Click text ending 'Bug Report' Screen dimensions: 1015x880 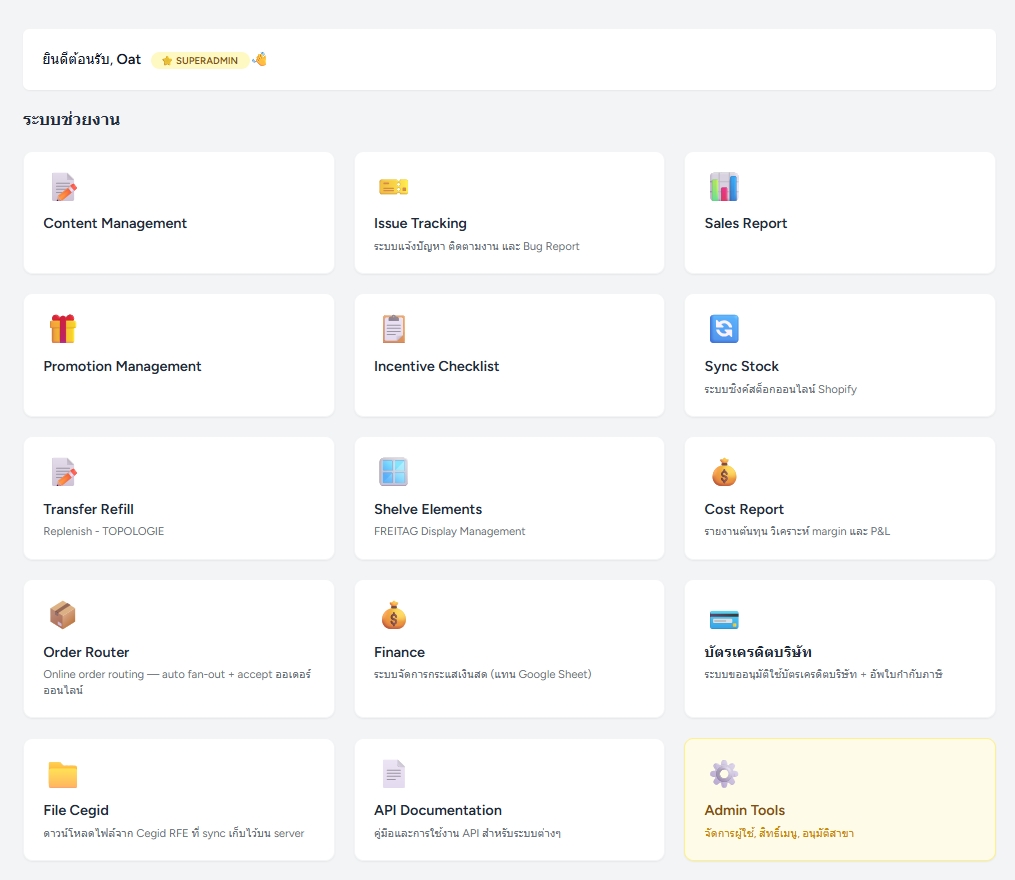click(x=476, y=247)
